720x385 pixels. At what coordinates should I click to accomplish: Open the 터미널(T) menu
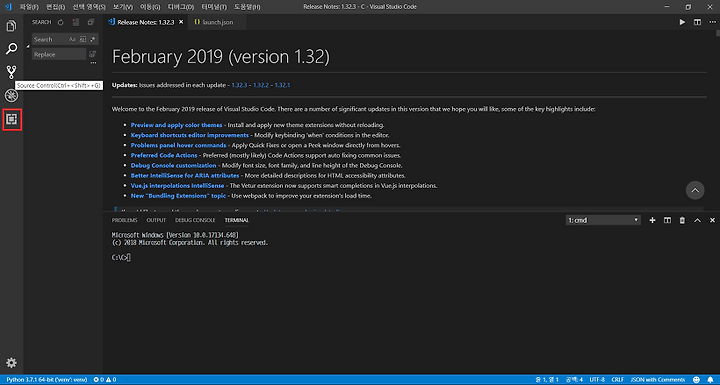(x=214, y=7)
